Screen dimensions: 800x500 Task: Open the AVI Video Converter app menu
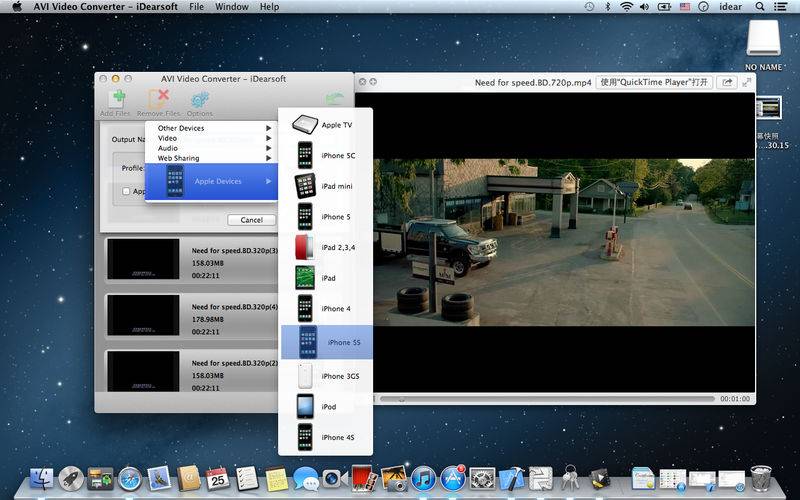pyautogui.click(x=106, y=7)
